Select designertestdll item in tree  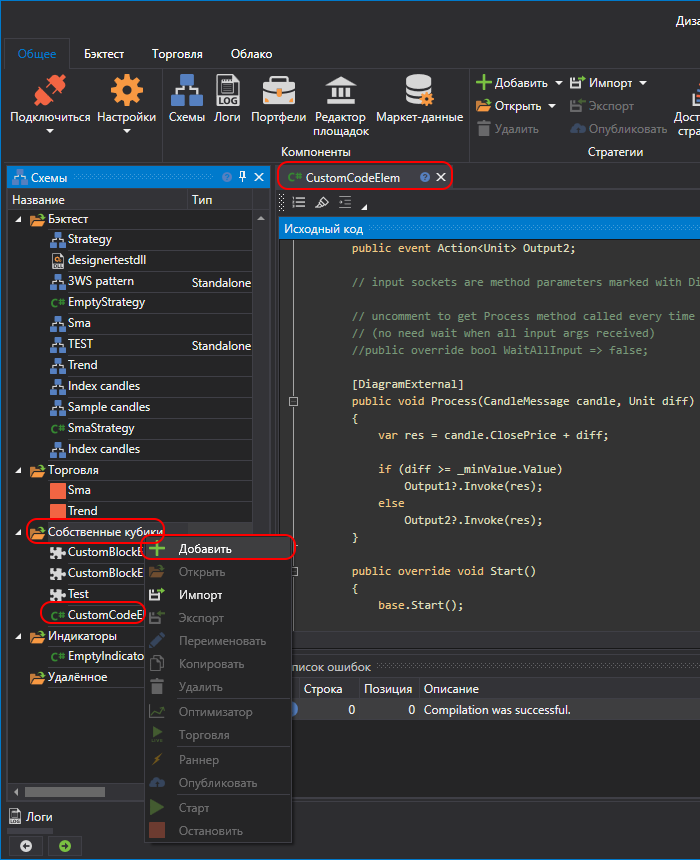click(106, 260)
